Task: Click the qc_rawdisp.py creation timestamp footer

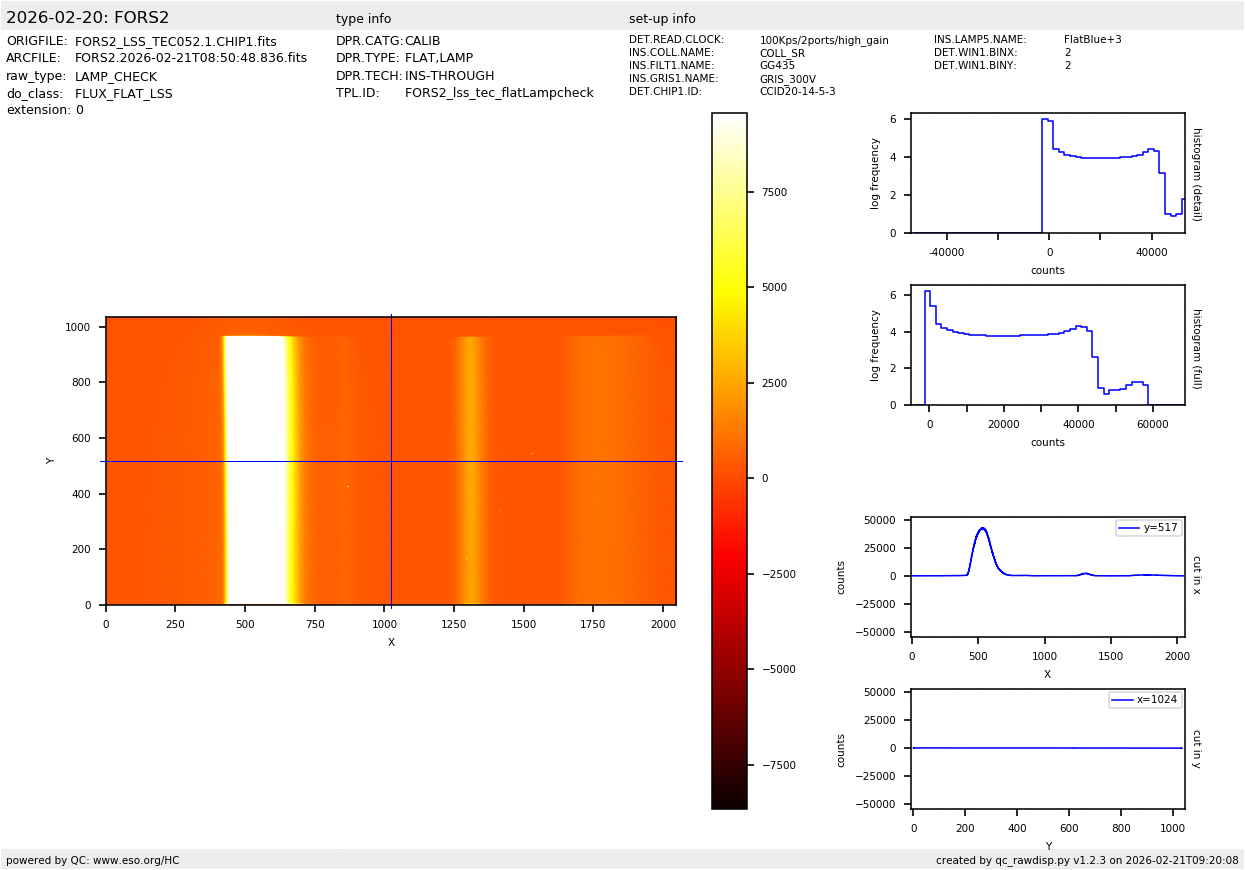Action: (1086, 860)
